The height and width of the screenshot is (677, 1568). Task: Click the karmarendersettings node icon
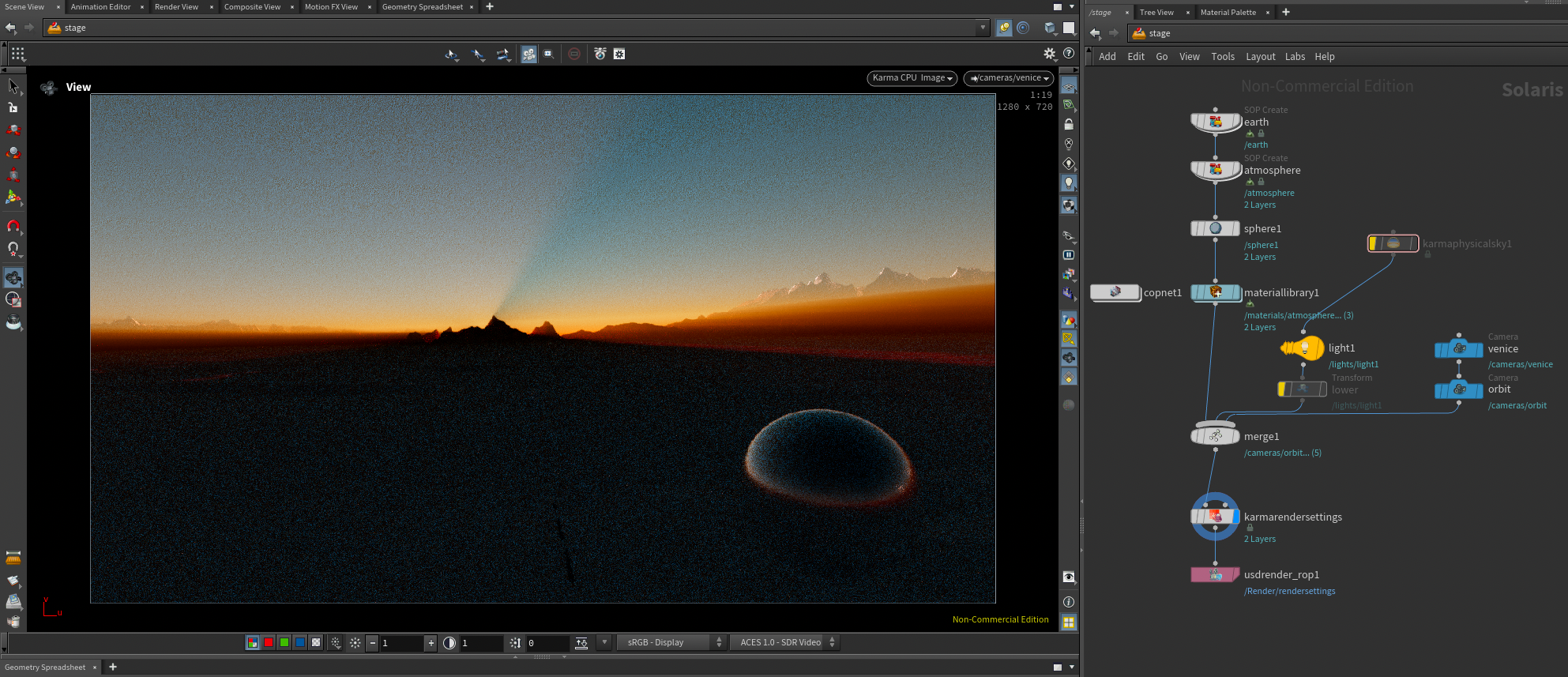(1215, 517)
